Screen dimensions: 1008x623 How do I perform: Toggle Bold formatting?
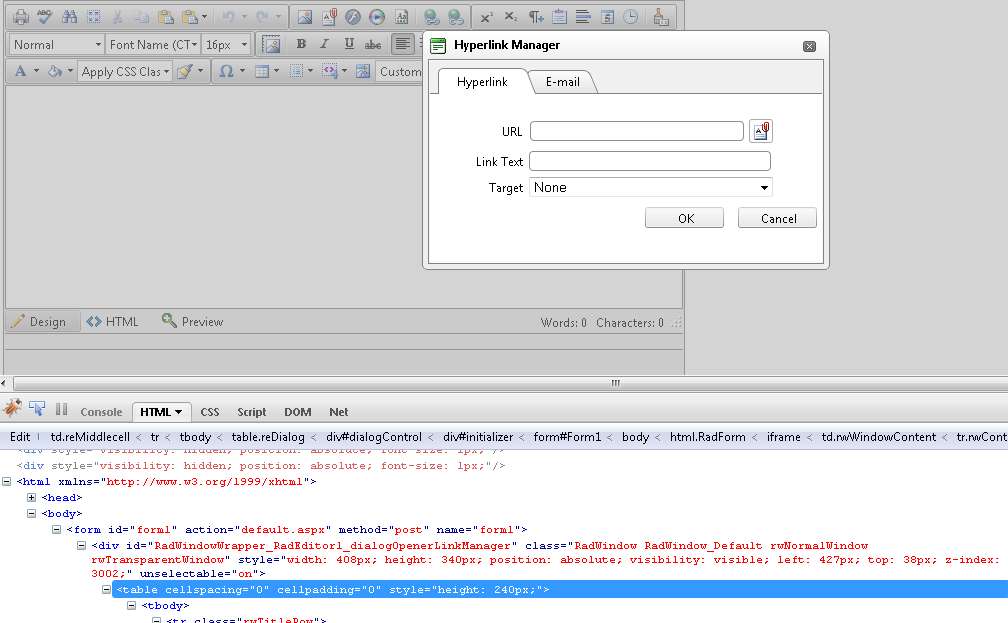point(301,44)
